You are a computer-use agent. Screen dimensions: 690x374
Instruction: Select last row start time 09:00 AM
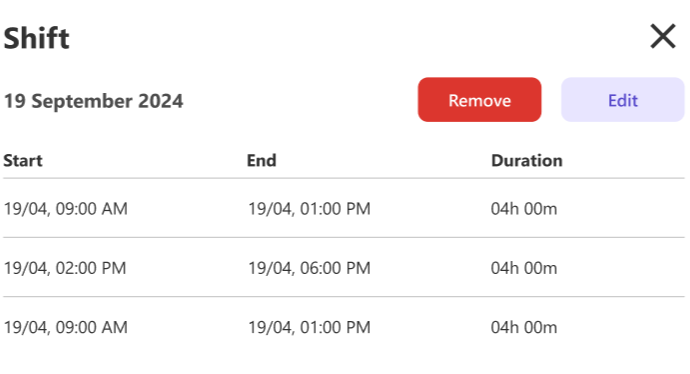pyautogui.click(x=66, y=327)
